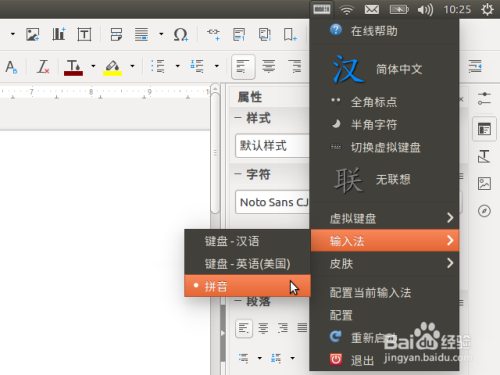
Task: Collapse the 样式 section in the sidebar
Action: [x=238, y=118]
